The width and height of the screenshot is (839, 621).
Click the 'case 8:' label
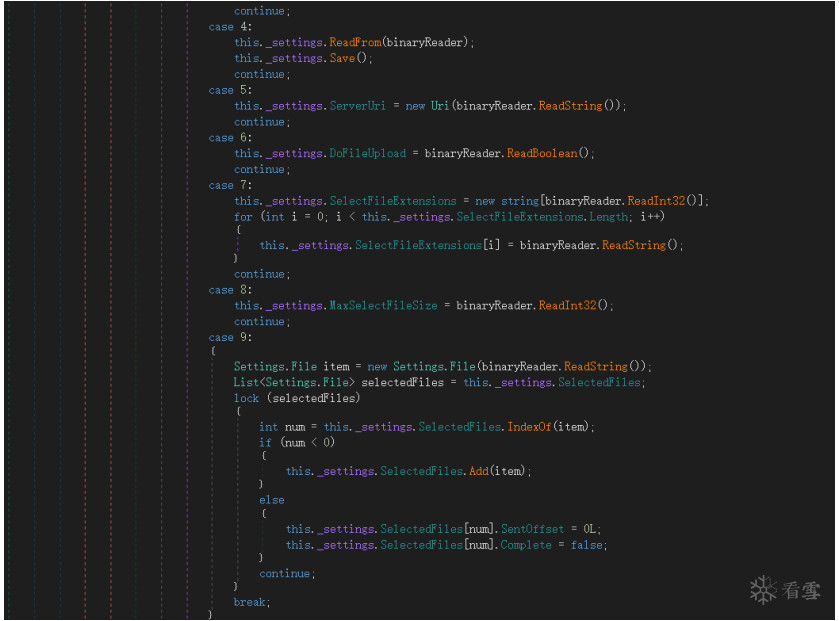(230, 290)
